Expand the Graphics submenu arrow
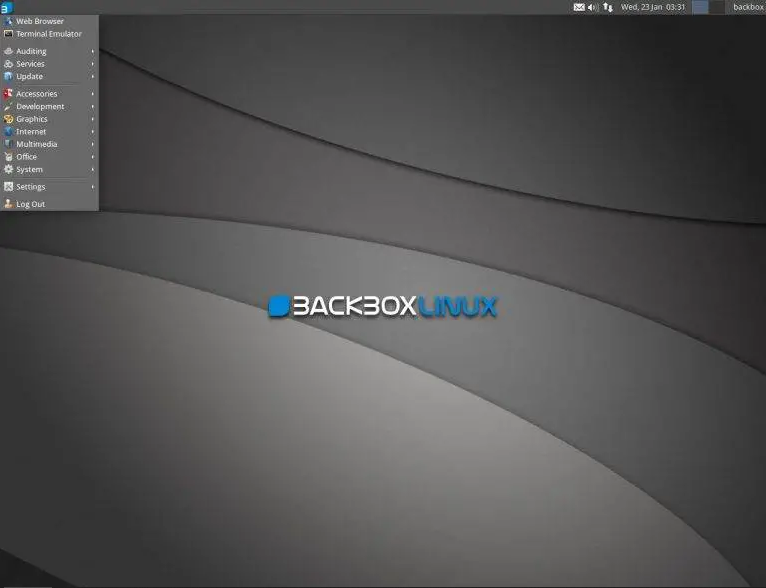The width and height of the screenshot is (766, 588). (x=92, y=119)
